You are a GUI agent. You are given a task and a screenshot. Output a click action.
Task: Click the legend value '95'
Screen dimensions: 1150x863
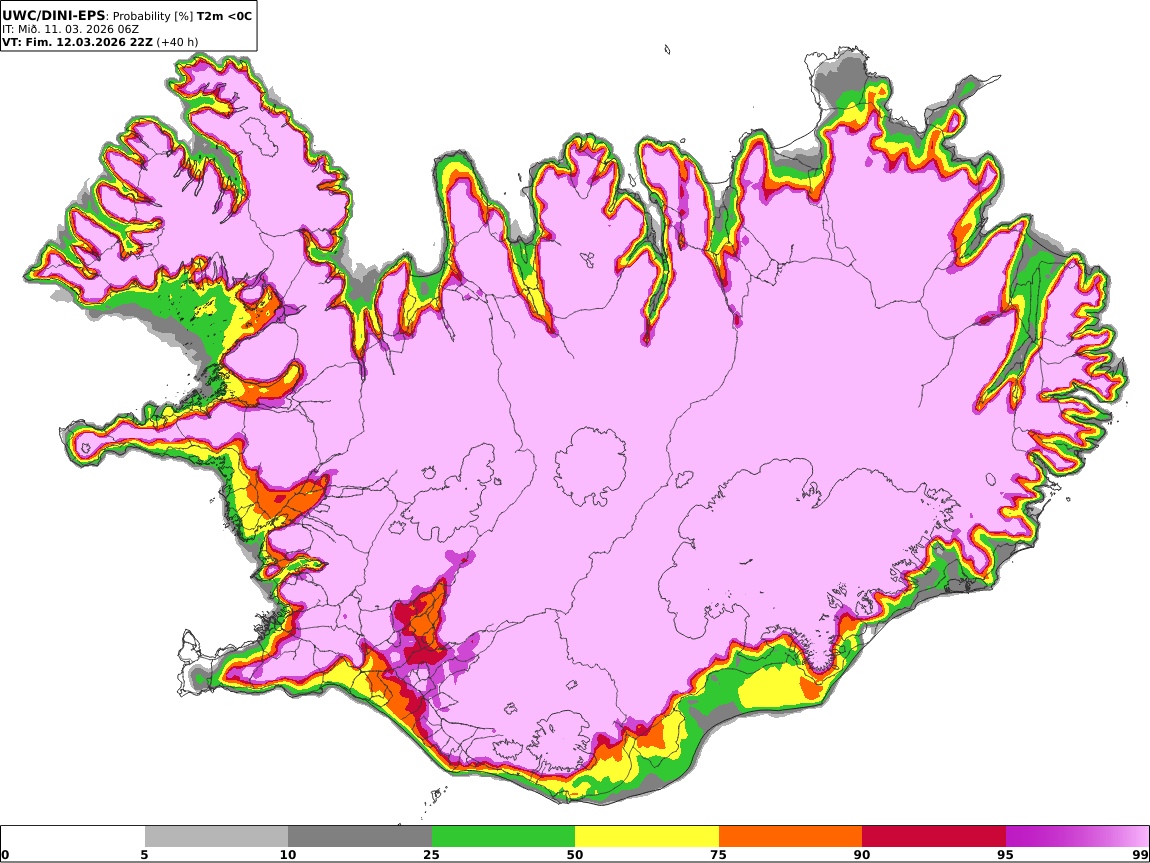point(1005,855)
